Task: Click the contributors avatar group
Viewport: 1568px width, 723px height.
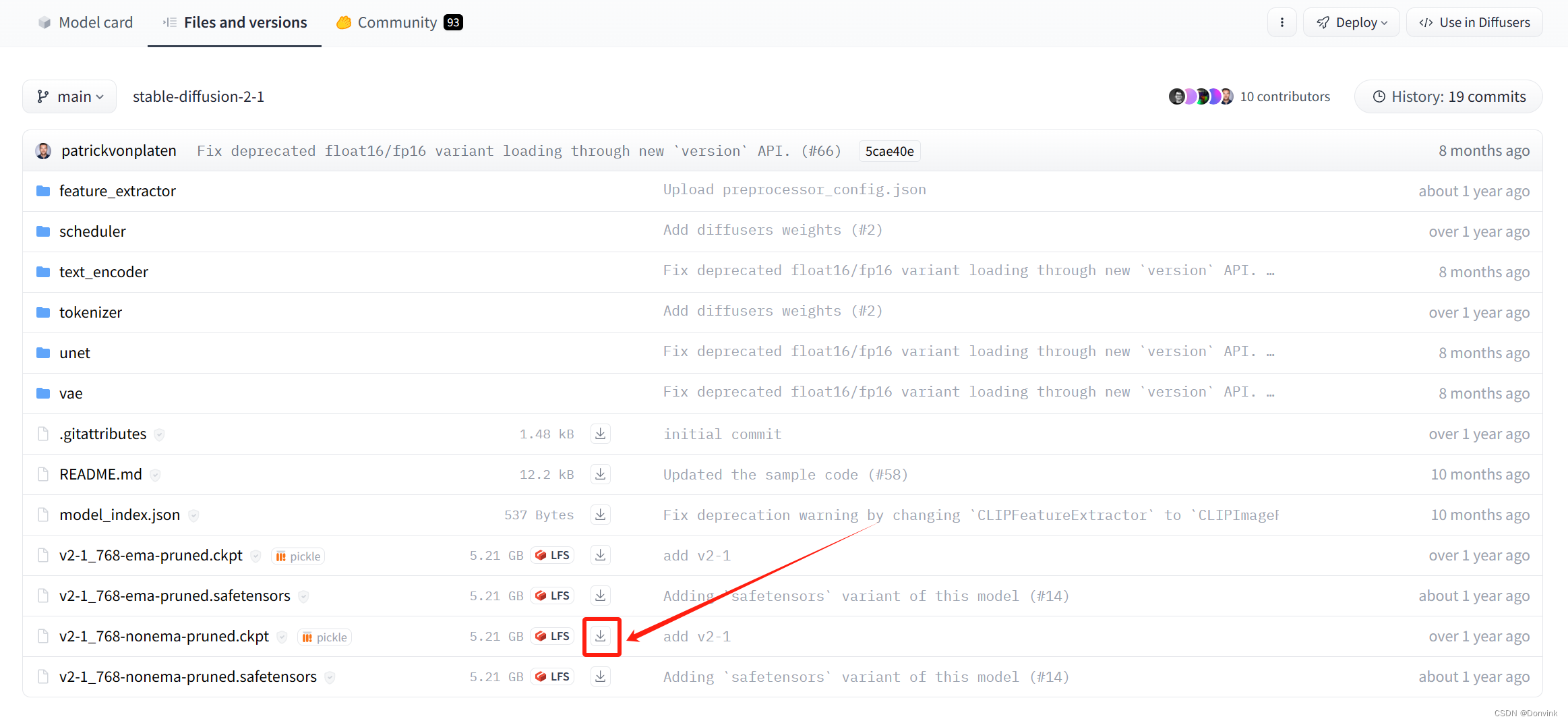Action: click(1201, 96)
